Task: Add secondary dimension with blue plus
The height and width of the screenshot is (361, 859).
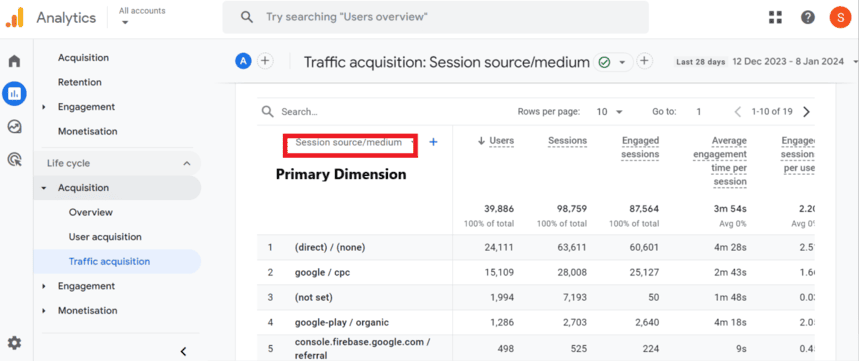Action: (433, 142)
